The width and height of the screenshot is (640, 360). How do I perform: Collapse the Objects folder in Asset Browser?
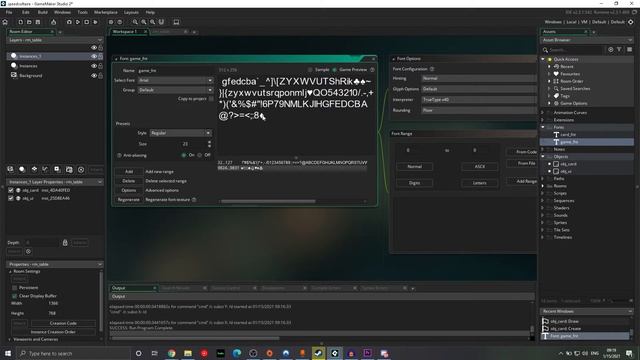pos(543,156)
